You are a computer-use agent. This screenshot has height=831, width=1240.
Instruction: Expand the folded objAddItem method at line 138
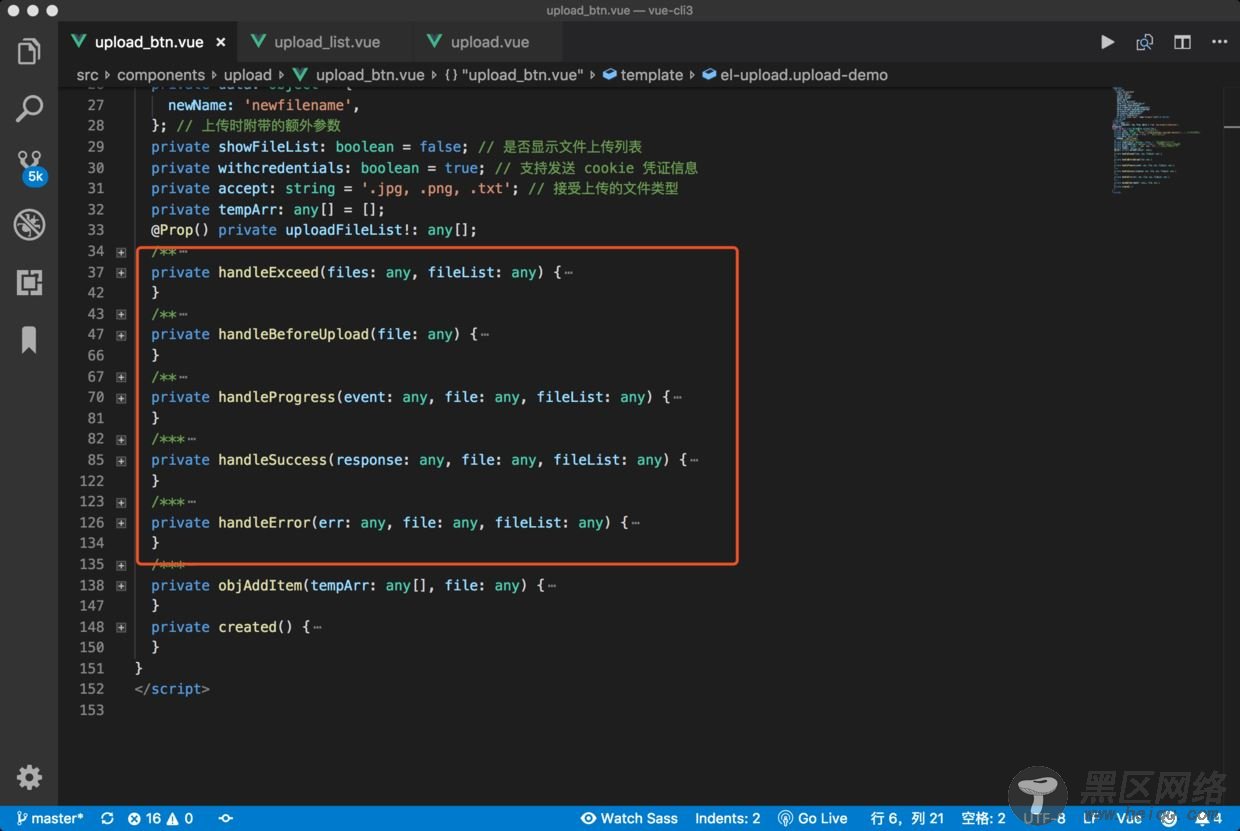coord(121,586)
